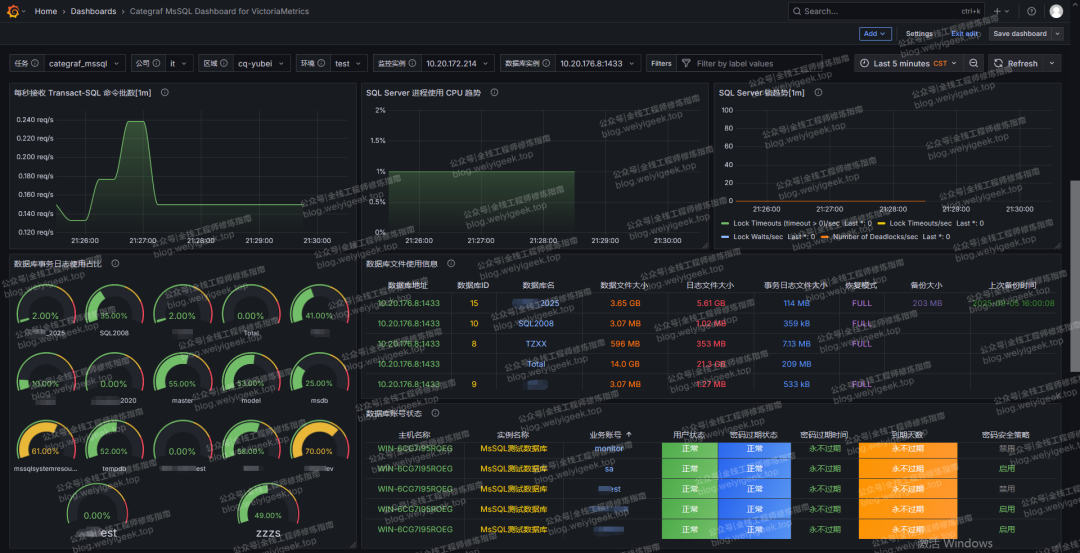Open the Add dropdown button

(875, 34)
